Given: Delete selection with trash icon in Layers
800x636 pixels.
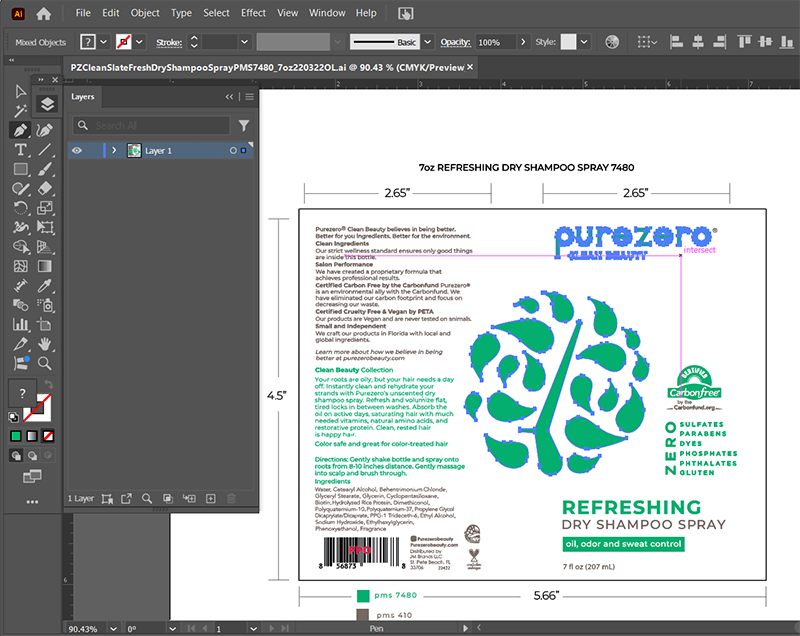Looking at the screenshot, I should 231,498.
